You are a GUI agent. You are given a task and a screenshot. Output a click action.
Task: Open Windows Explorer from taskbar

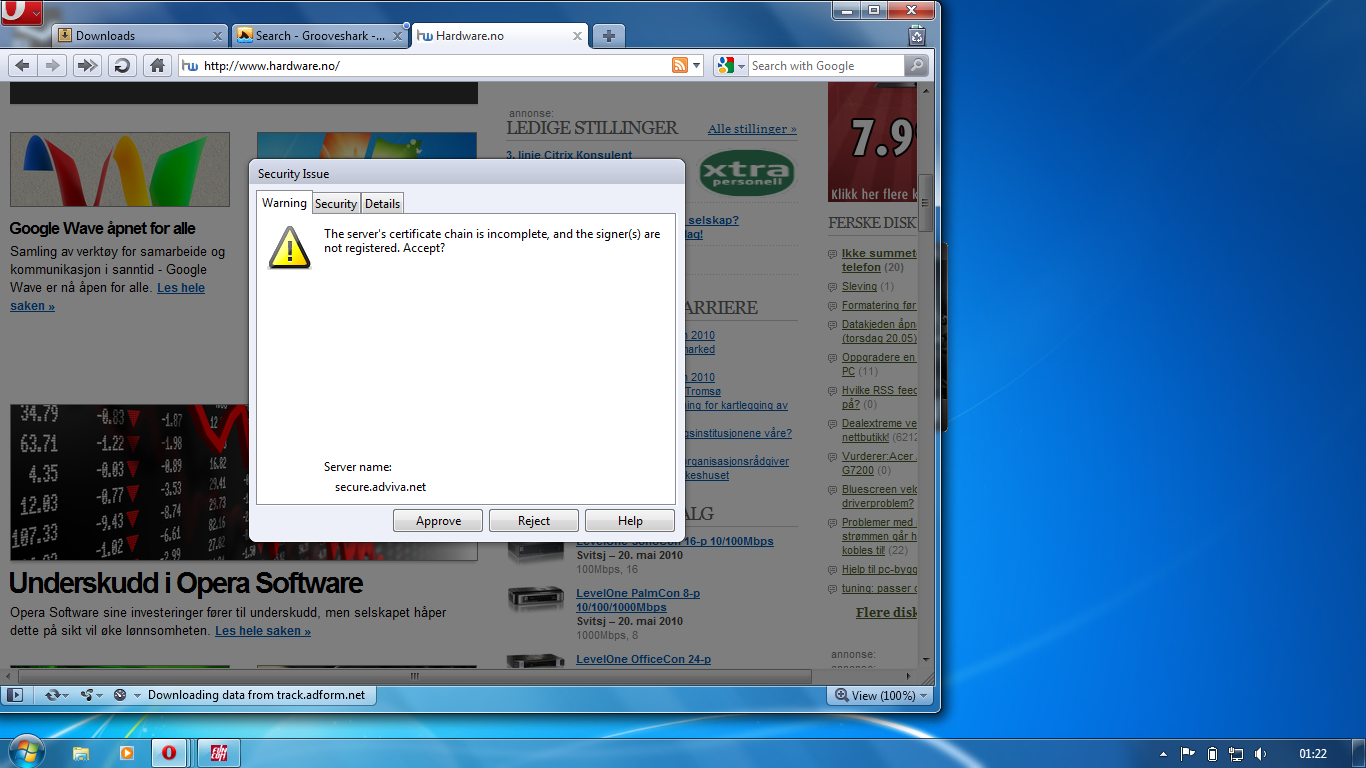(81, 753)
